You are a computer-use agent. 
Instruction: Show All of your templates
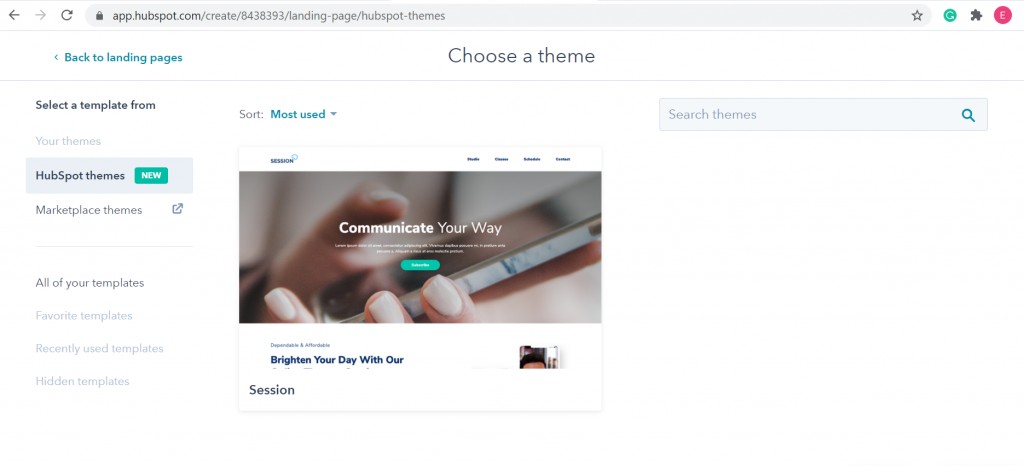click(89, 283)
